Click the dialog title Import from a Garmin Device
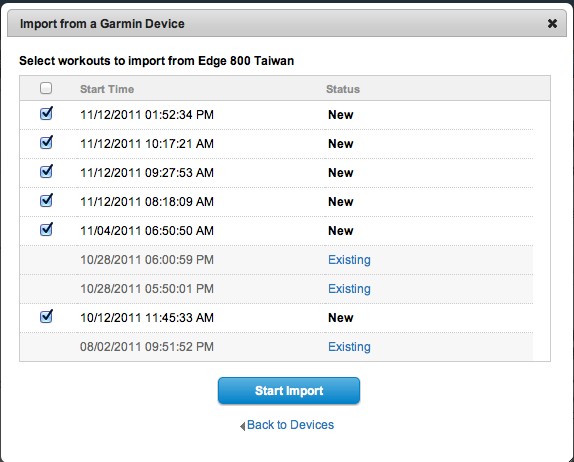The image size is (574, 462). pos(102,24)
